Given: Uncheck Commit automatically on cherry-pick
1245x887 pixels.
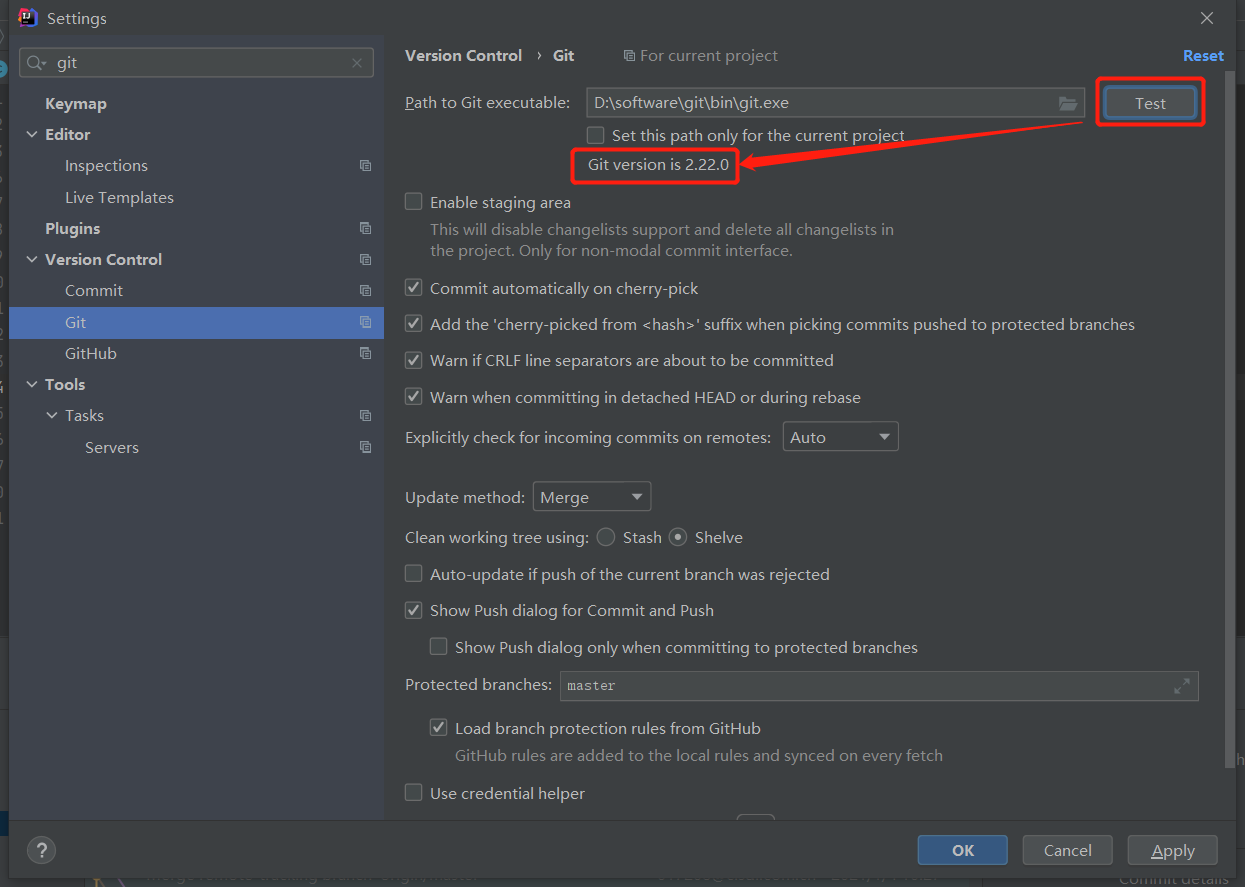Looking at the screenshot, I should coord(413,288).
